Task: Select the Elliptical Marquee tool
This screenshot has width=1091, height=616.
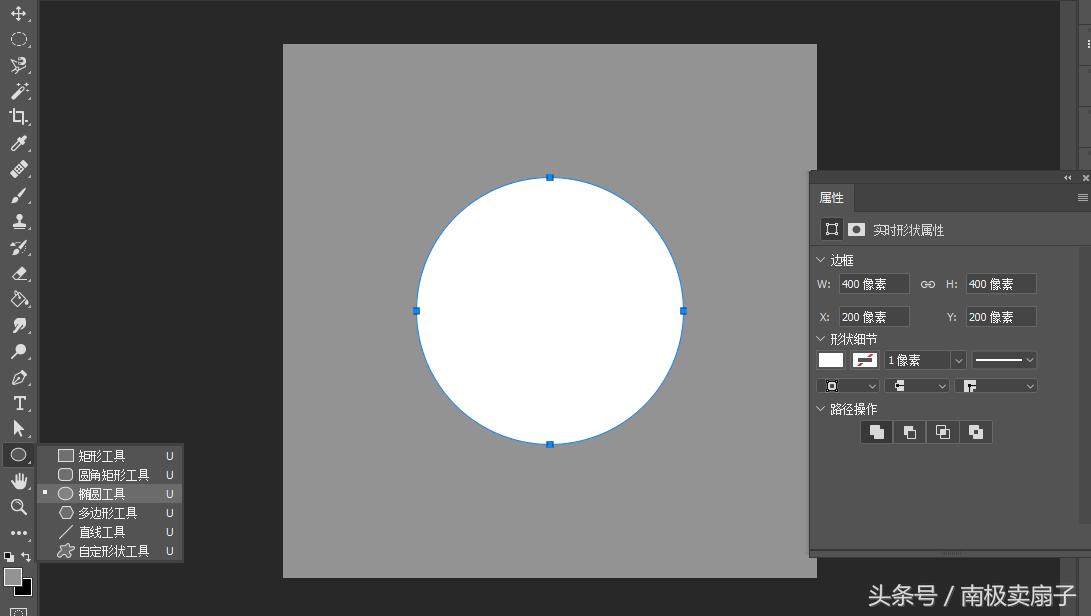Action: [x=19, y=39]
